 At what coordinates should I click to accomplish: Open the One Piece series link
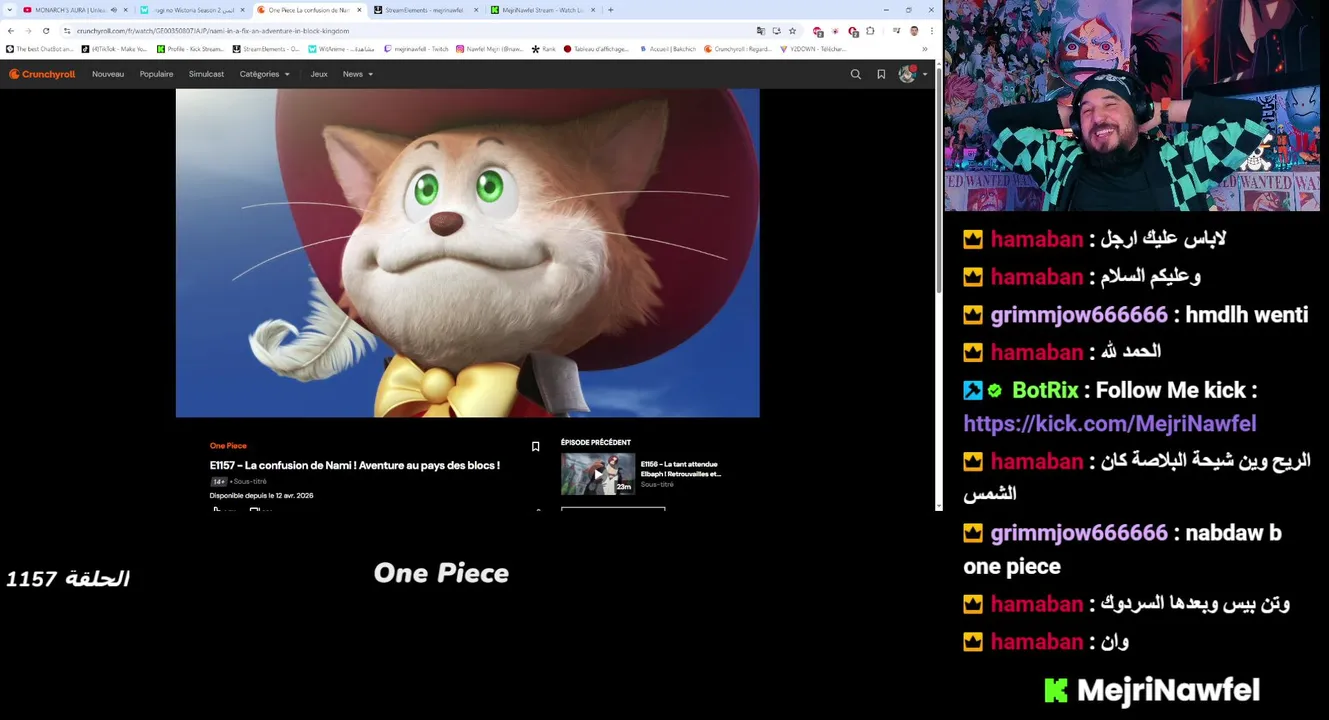(x=228, y=446)
